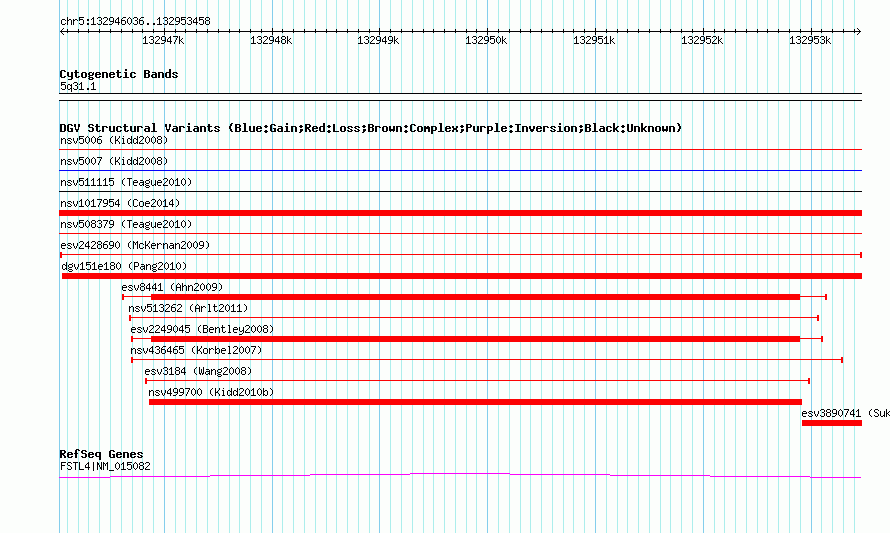The width and height of the screenshot is (890, 533).
Task: Open variant esv2249045 (Bentley2008) label
Action: pos(202,329)
